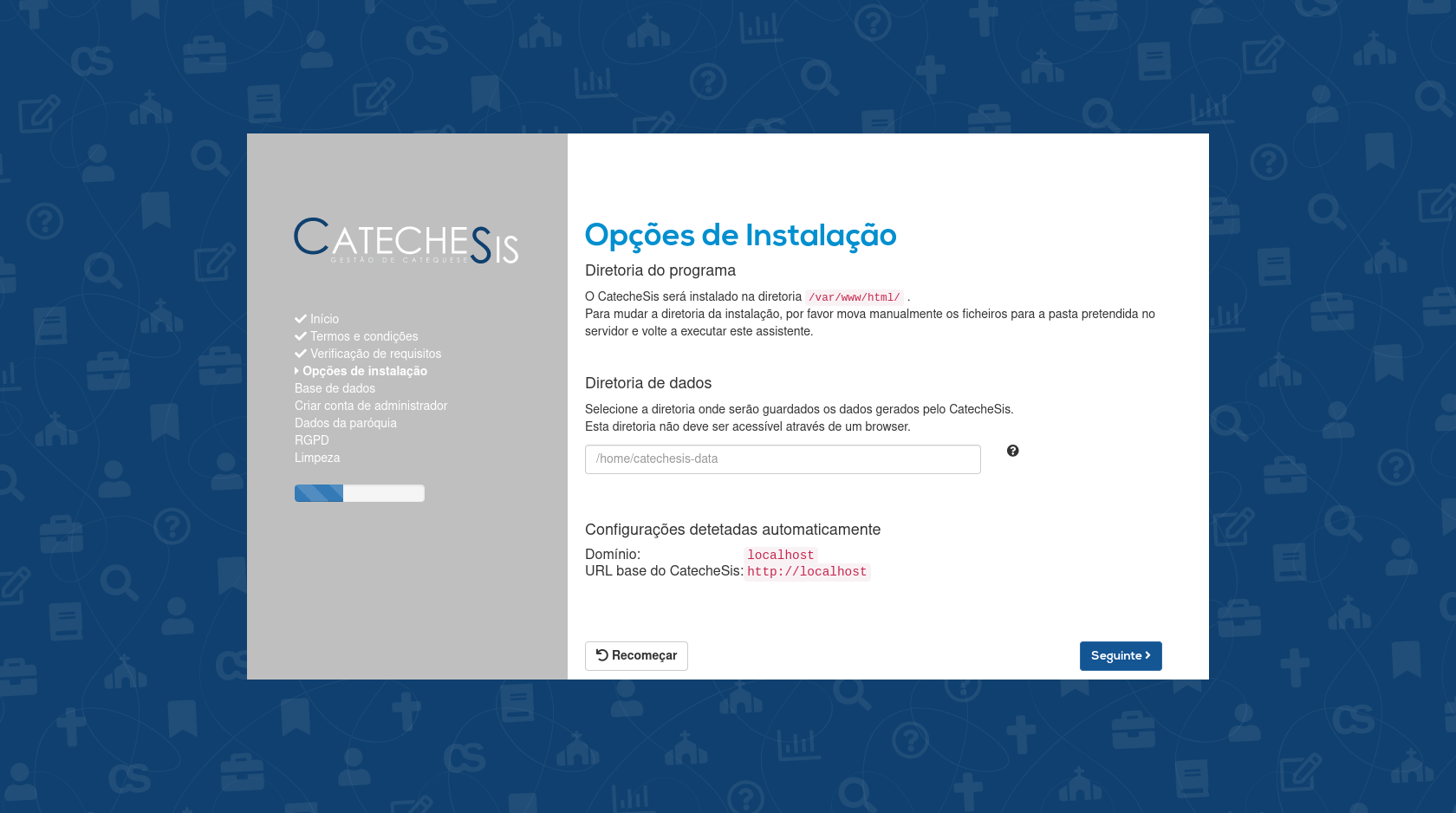Select the RGPD step
Image resolution: width=1456 pixels, height=813 pixels.
coord(312,440)
